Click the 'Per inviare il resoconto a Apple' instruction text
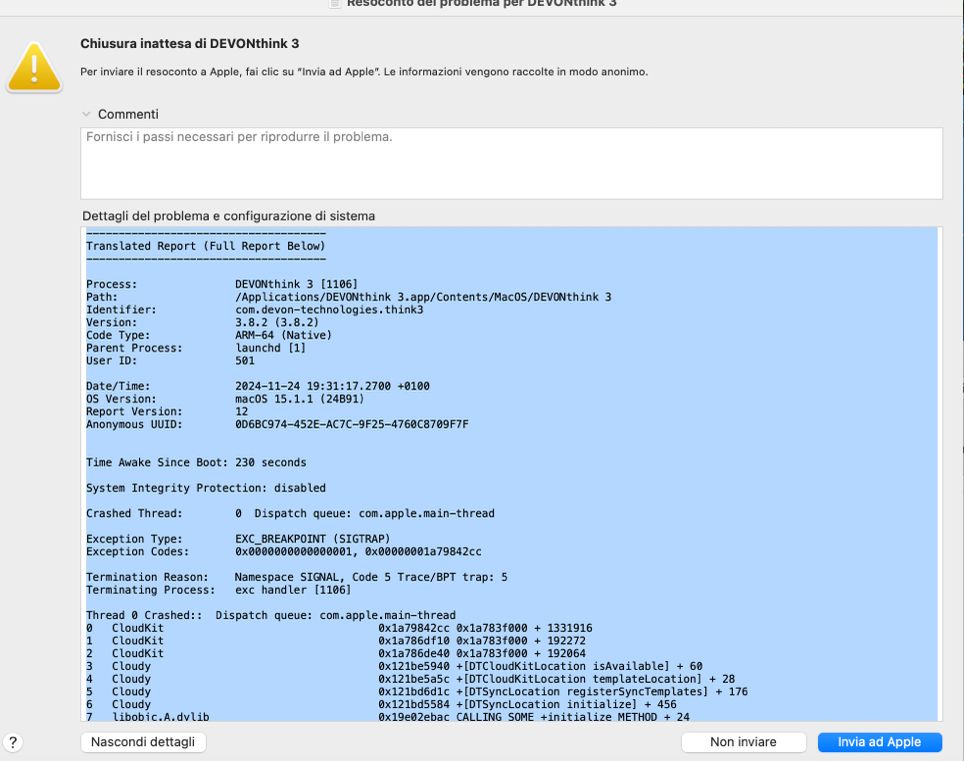 [x=364, y=72]
